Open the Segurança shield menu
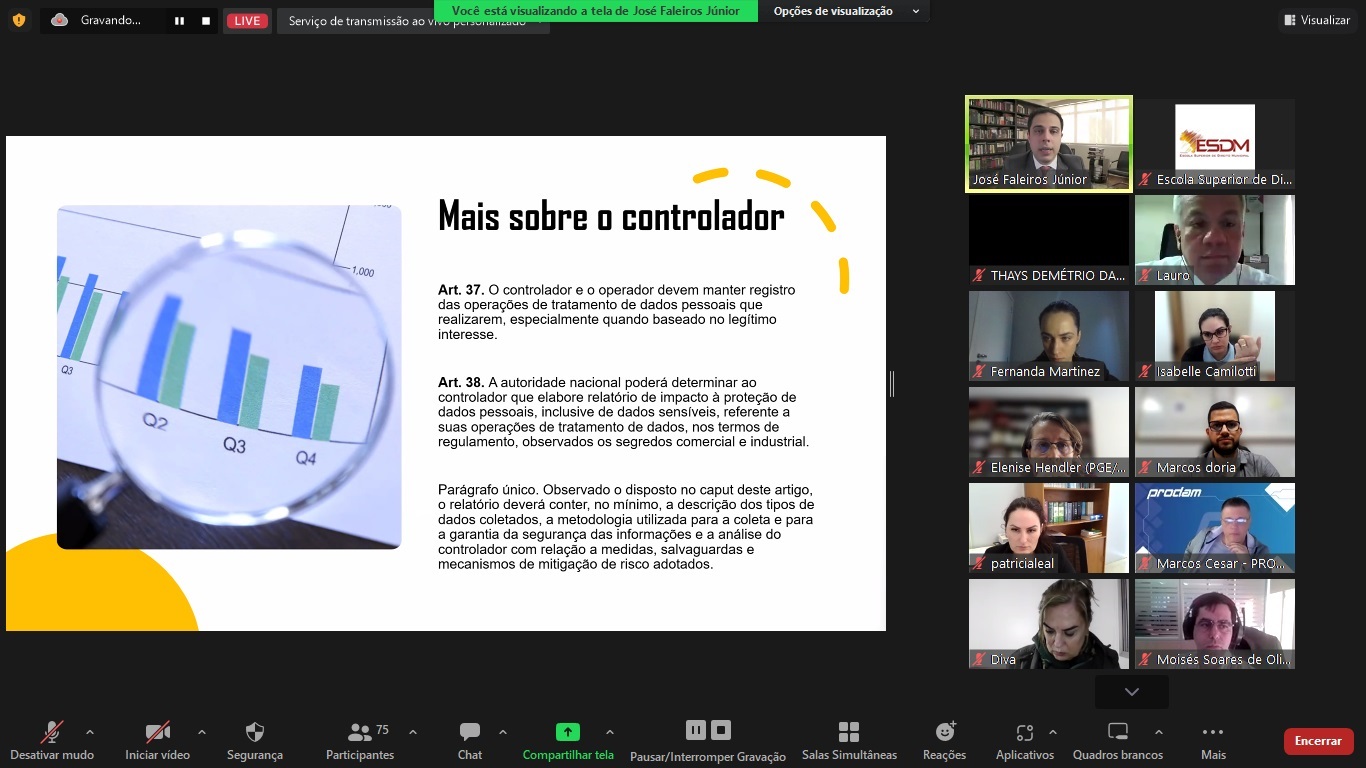Image resolution: width=1366 pixels, height=768 pixels. click(255, 741)
